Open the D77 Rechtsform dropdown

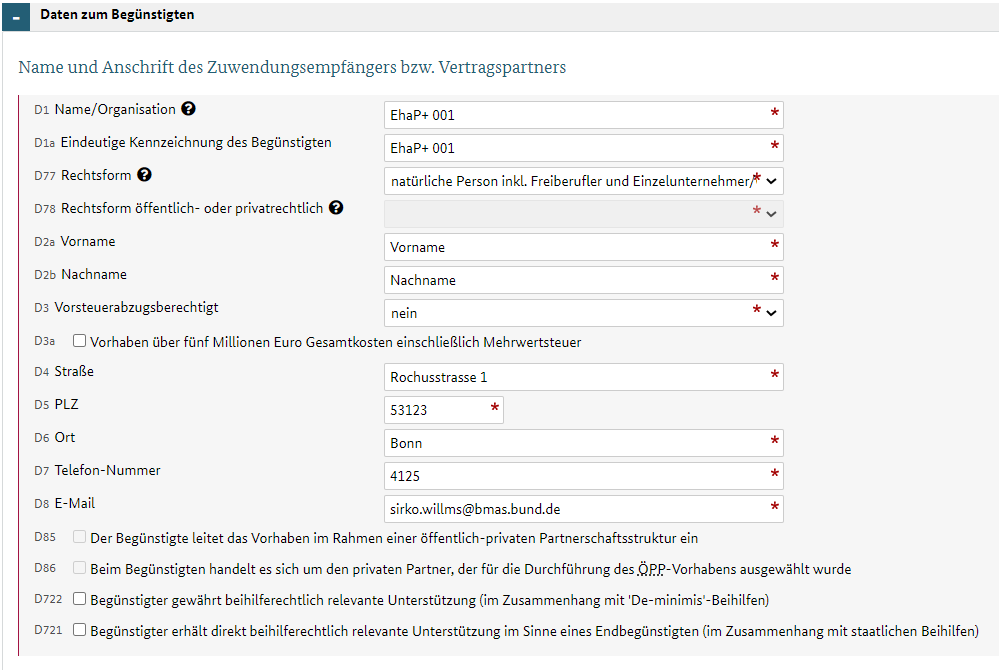[x=584, y=182]
